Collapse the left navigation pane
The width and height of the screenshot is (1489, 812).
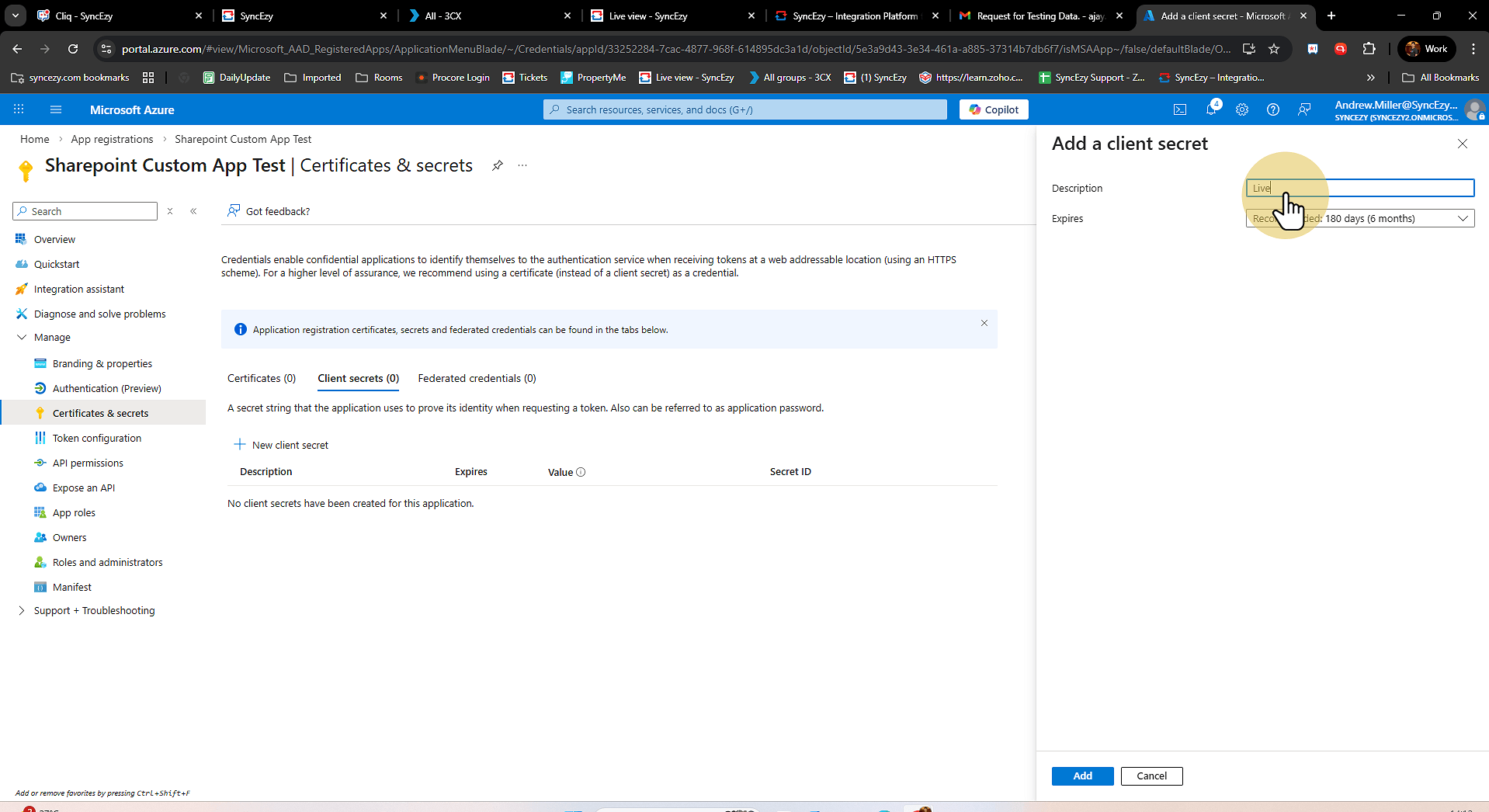[193, 211]
